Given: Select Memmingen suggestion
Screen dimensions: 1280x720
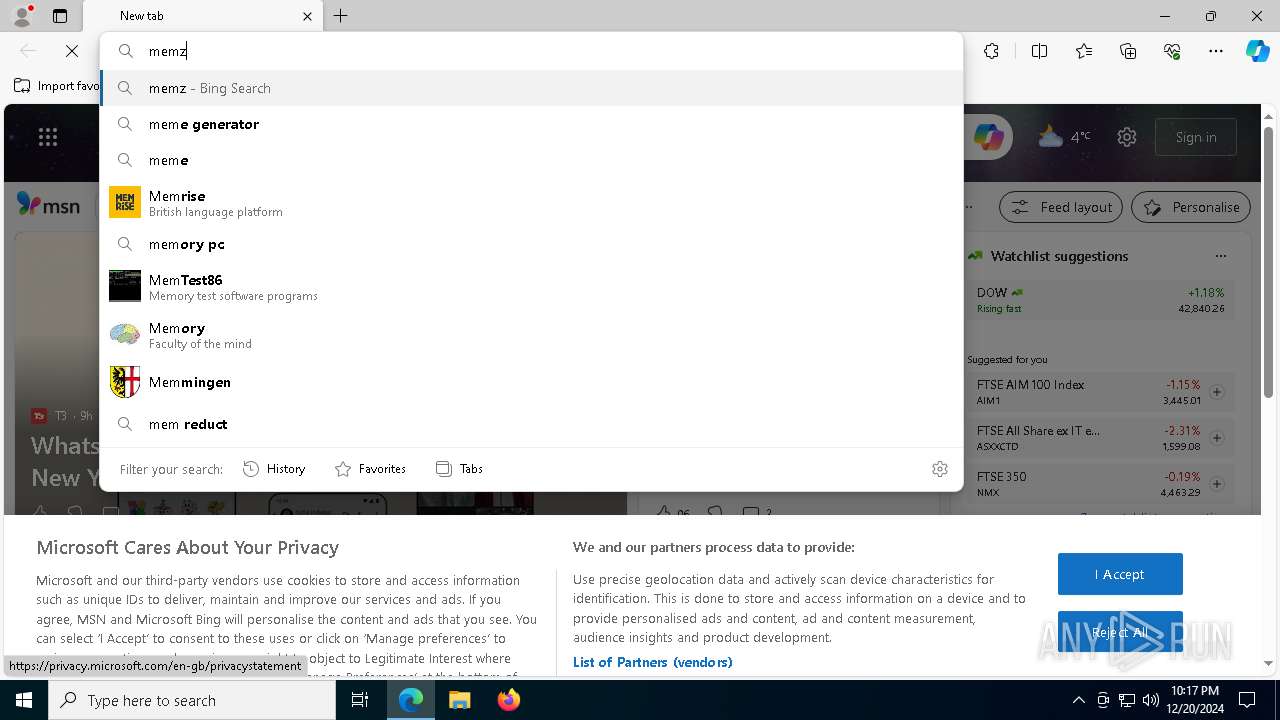Looking at the screenshot, I should point(531,382).
